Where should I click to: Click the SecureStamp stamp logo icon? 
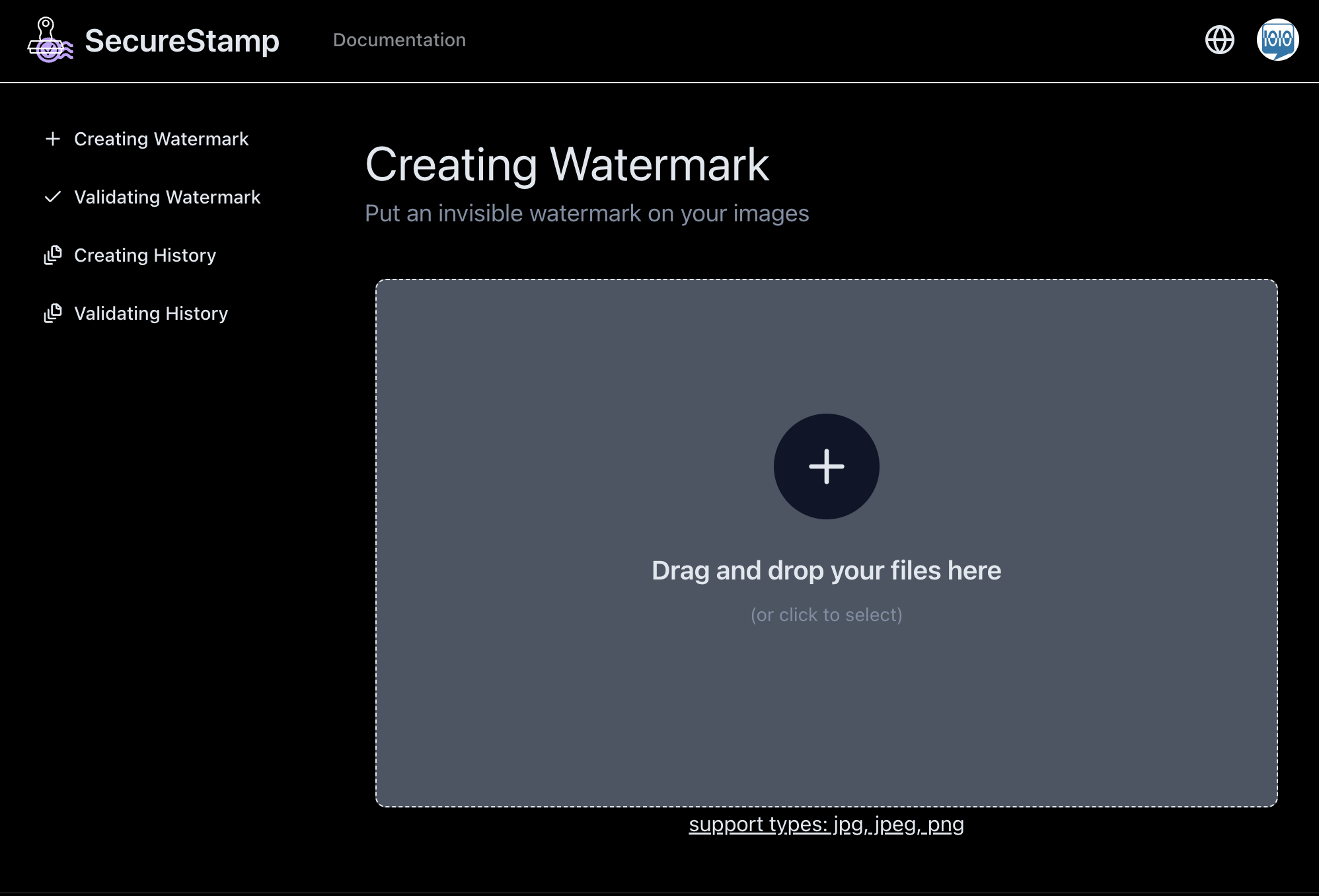click(x=50, y=40)
